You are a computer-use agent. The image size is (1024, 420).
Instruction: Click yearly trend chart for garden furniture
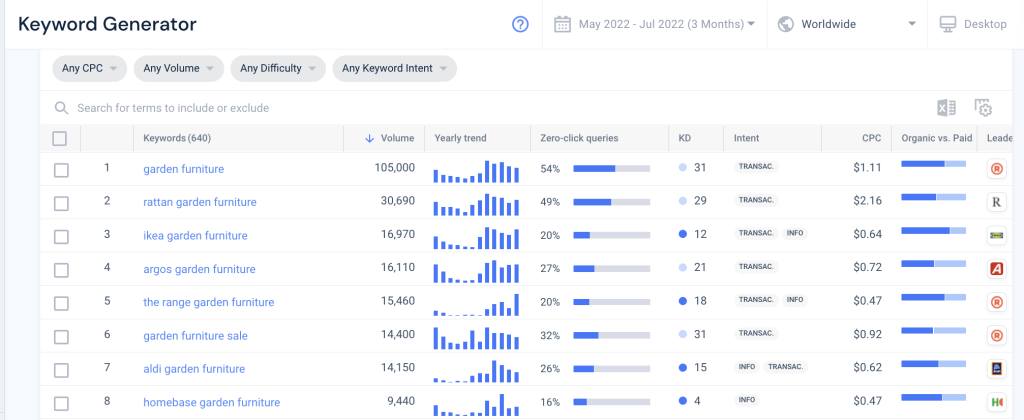pos(476,171)
